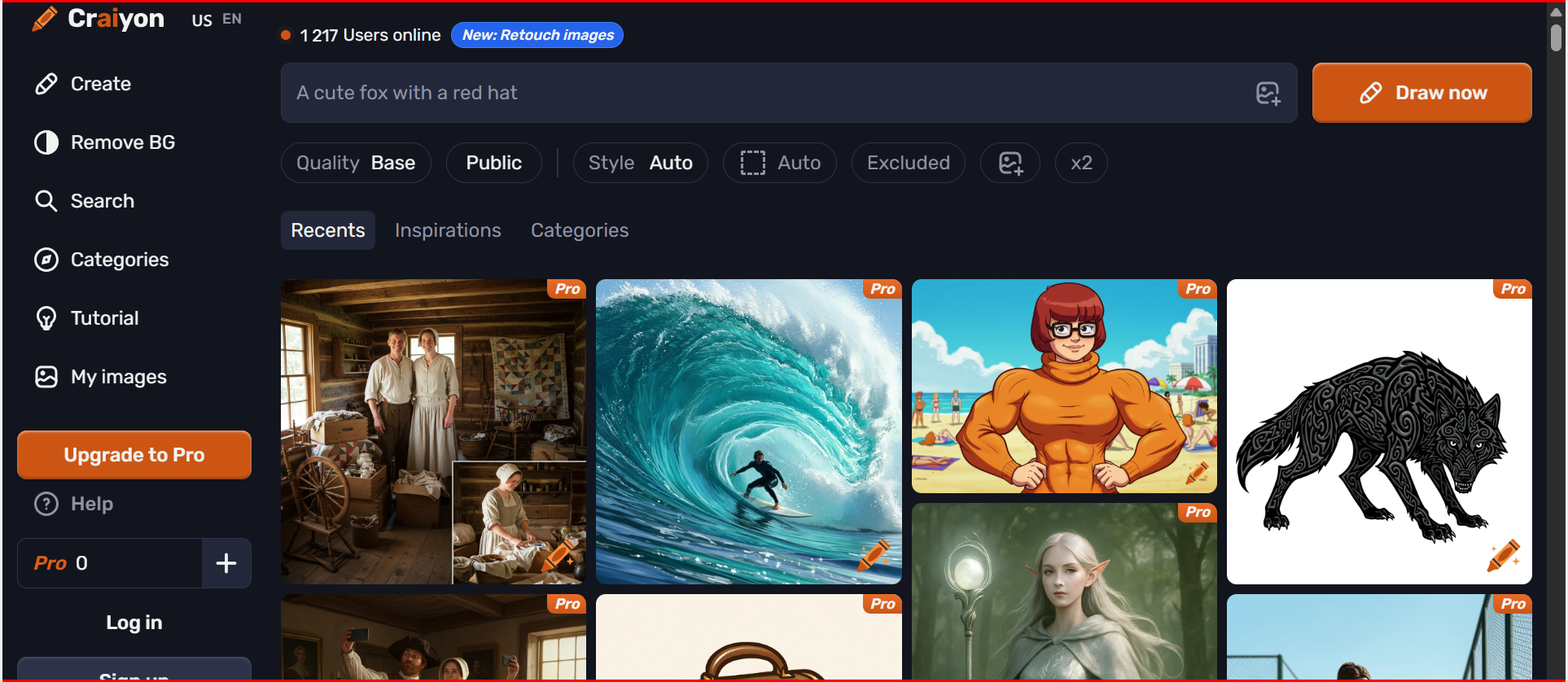The width and height of the screenshot is (1568, 682).
Task: Click the Upgrade to Pro button
Action: (x=134, y=455)
